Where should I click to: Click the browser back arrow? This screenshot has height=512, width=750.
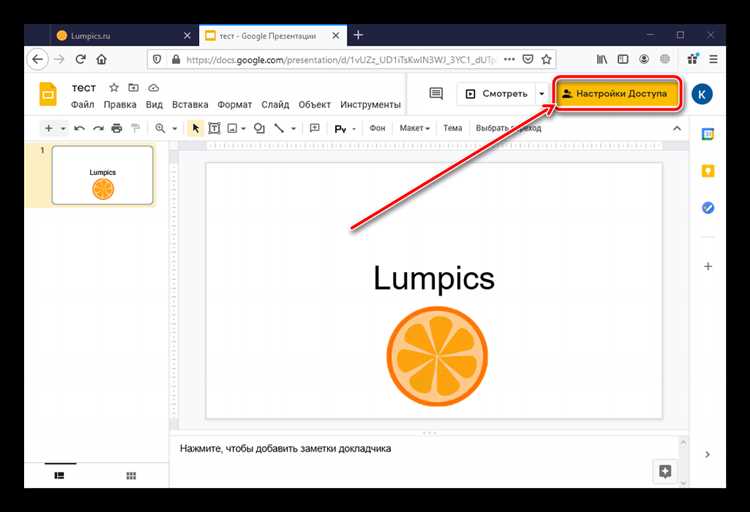click(x=37, y=59)
